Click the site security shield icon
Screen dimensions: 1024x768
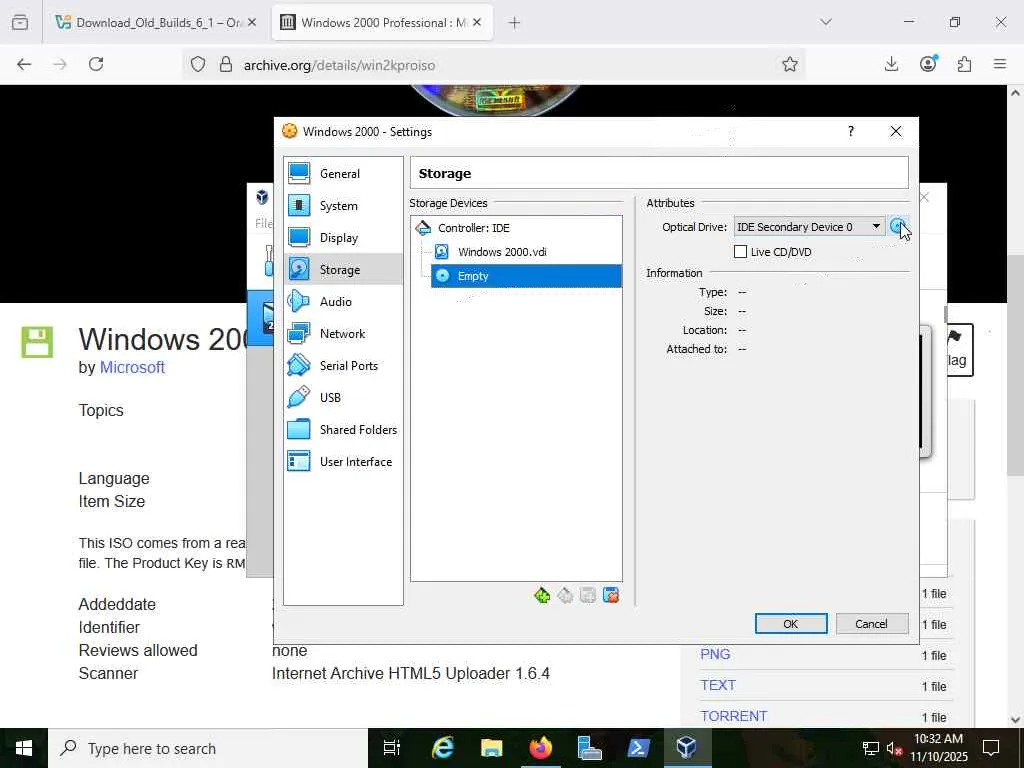(x=198, y=64)
